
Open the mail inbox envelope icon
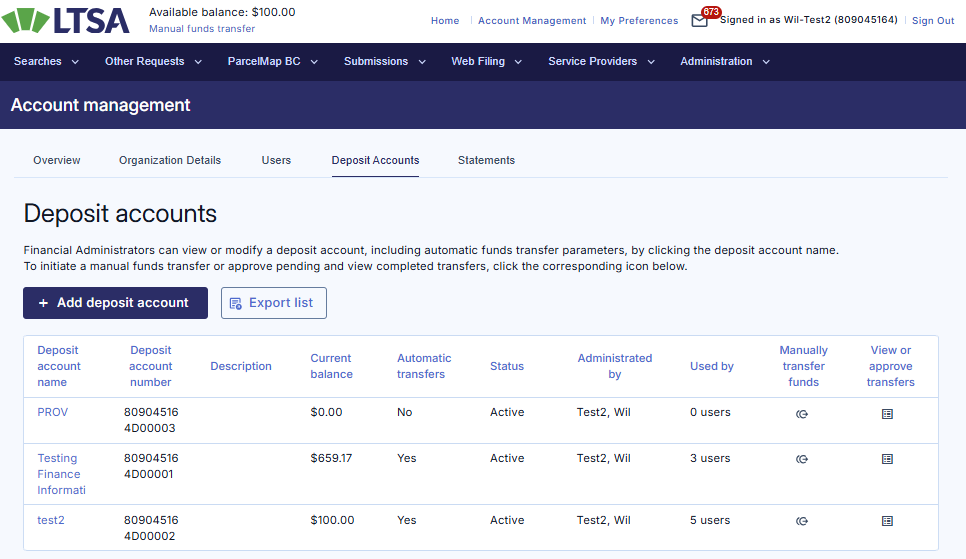tap(699, 21)
